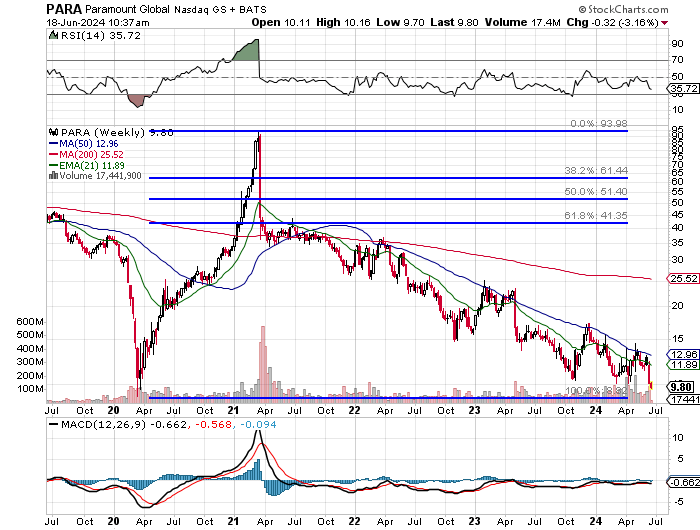700x530 pixels.
Task: Click the 25.52 MA(200) price tag
Action: click(x=682, y=279)
